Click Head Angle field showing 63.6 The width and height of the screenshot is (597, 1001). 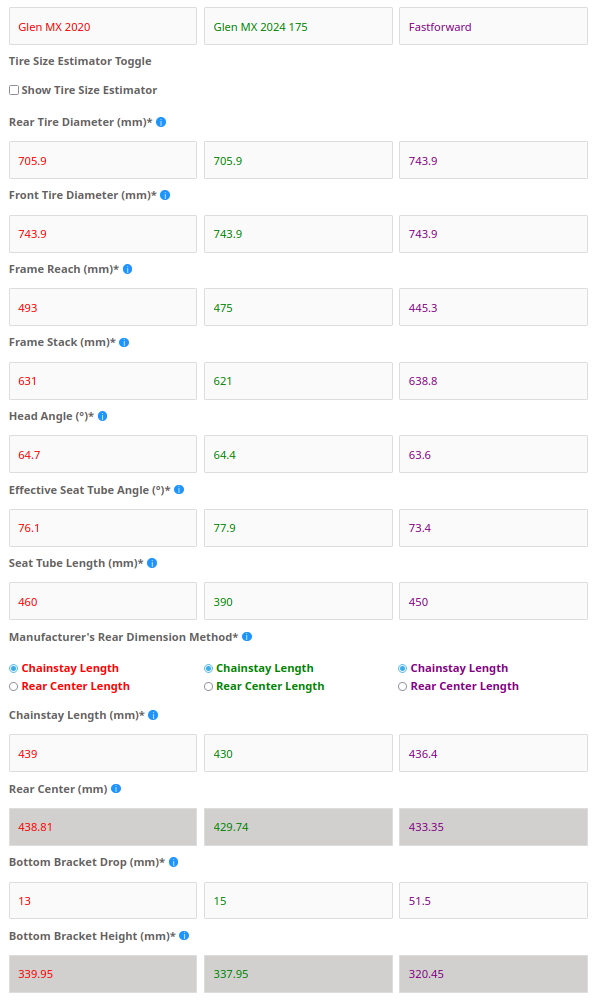[x=494, y=454]
